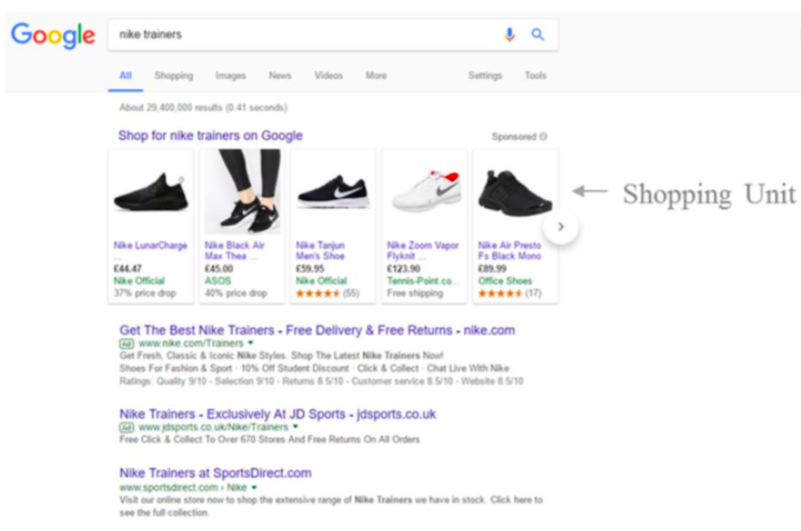This screenshot has height=531, width=801.
Task: Start voice search with microphone icon
Action: (509, 35)
